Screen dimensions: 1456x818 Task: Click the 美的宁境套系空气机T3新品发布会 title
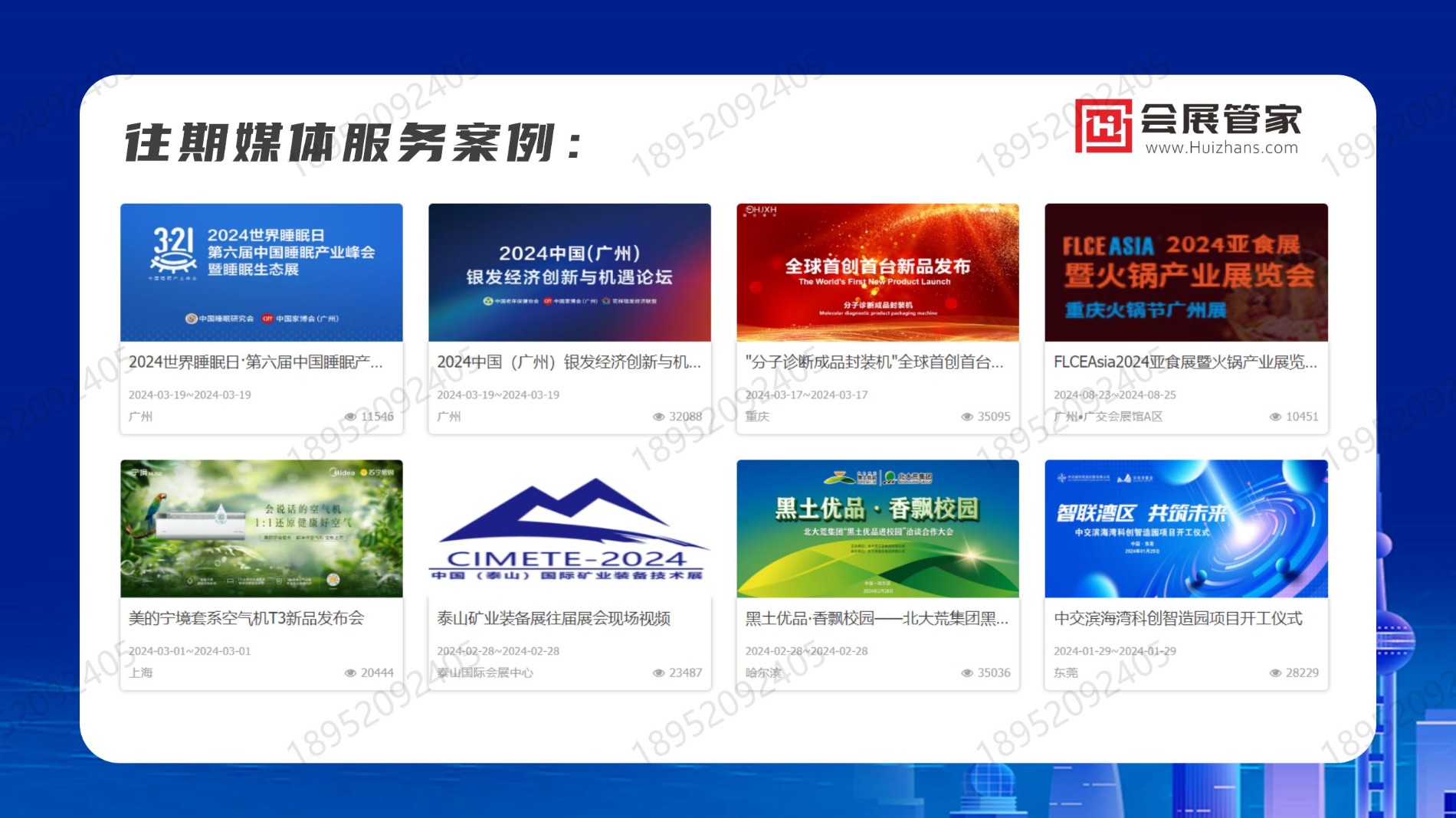coord(246,619)
